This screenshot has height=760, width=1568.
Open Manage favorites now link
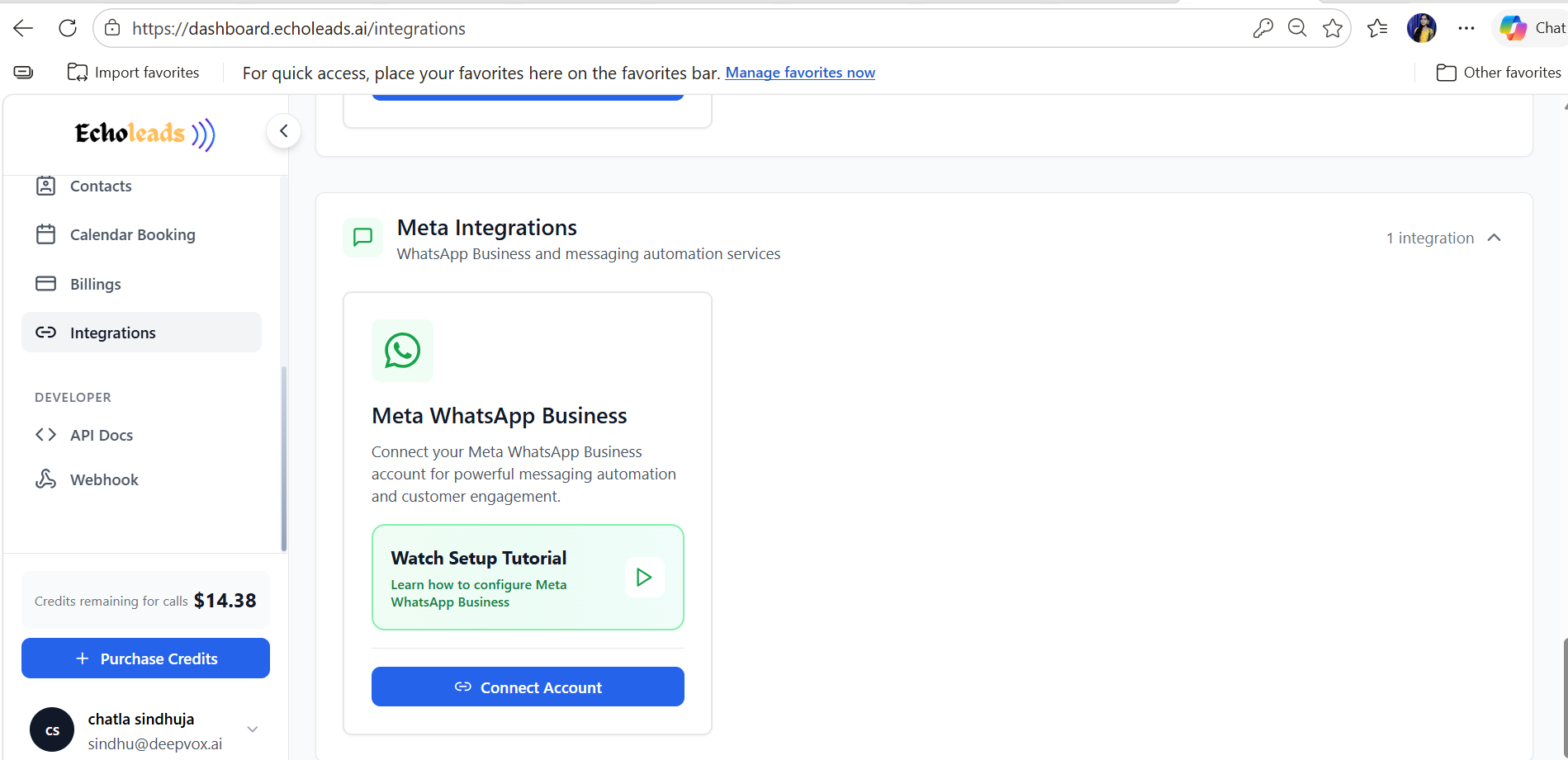799,73
